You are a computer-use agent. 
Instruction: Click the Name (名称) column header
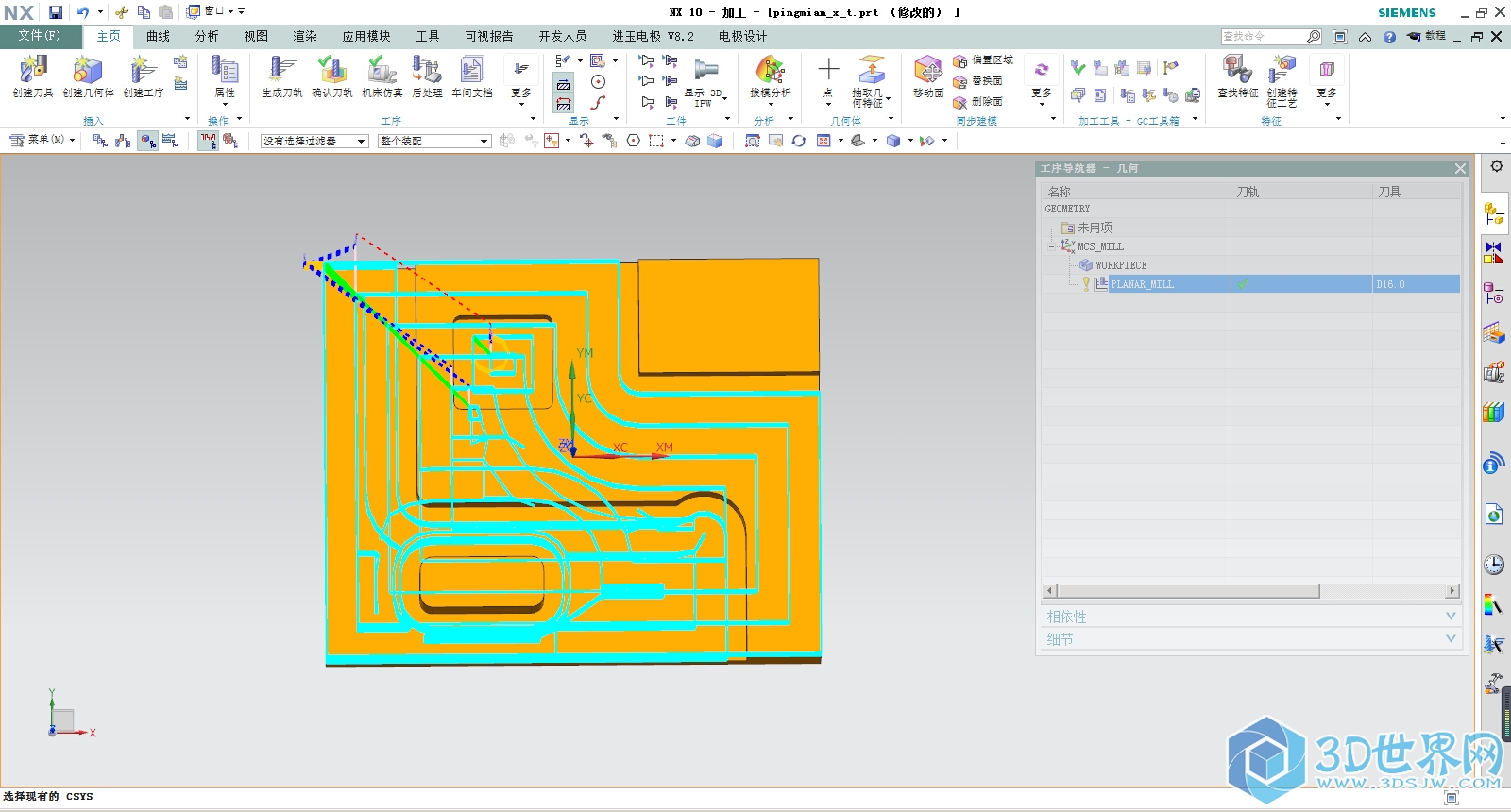(1136, 192)
